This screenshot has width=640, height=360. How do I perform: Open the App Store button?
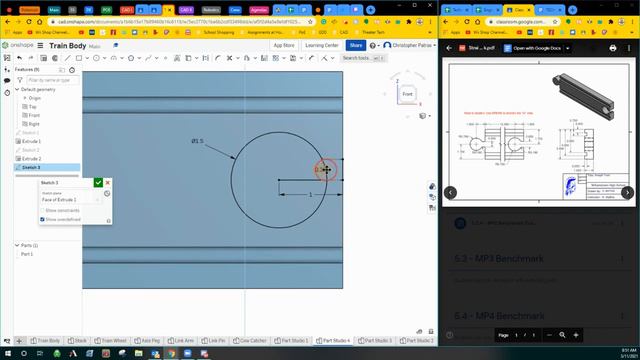pos(284,45)
